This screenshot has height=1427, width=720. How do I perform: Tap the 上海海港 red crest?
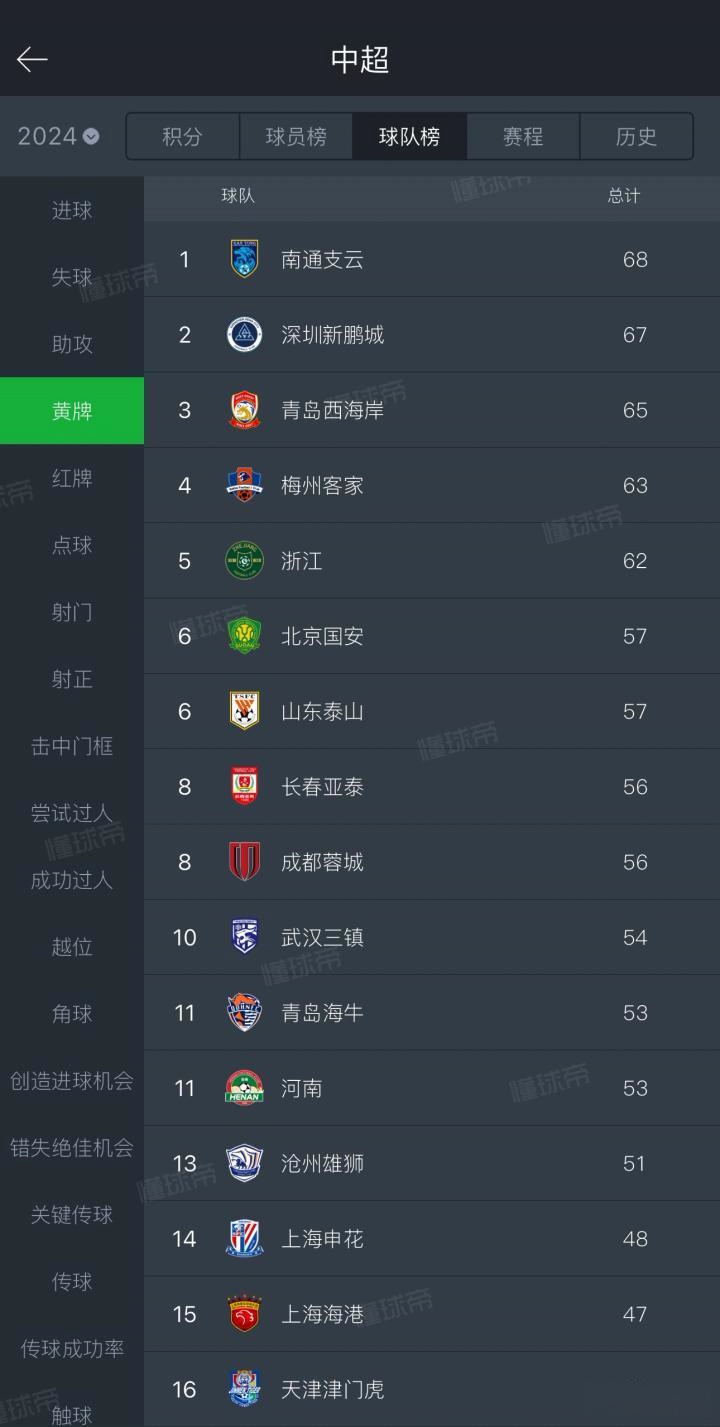pos(244,1314)
